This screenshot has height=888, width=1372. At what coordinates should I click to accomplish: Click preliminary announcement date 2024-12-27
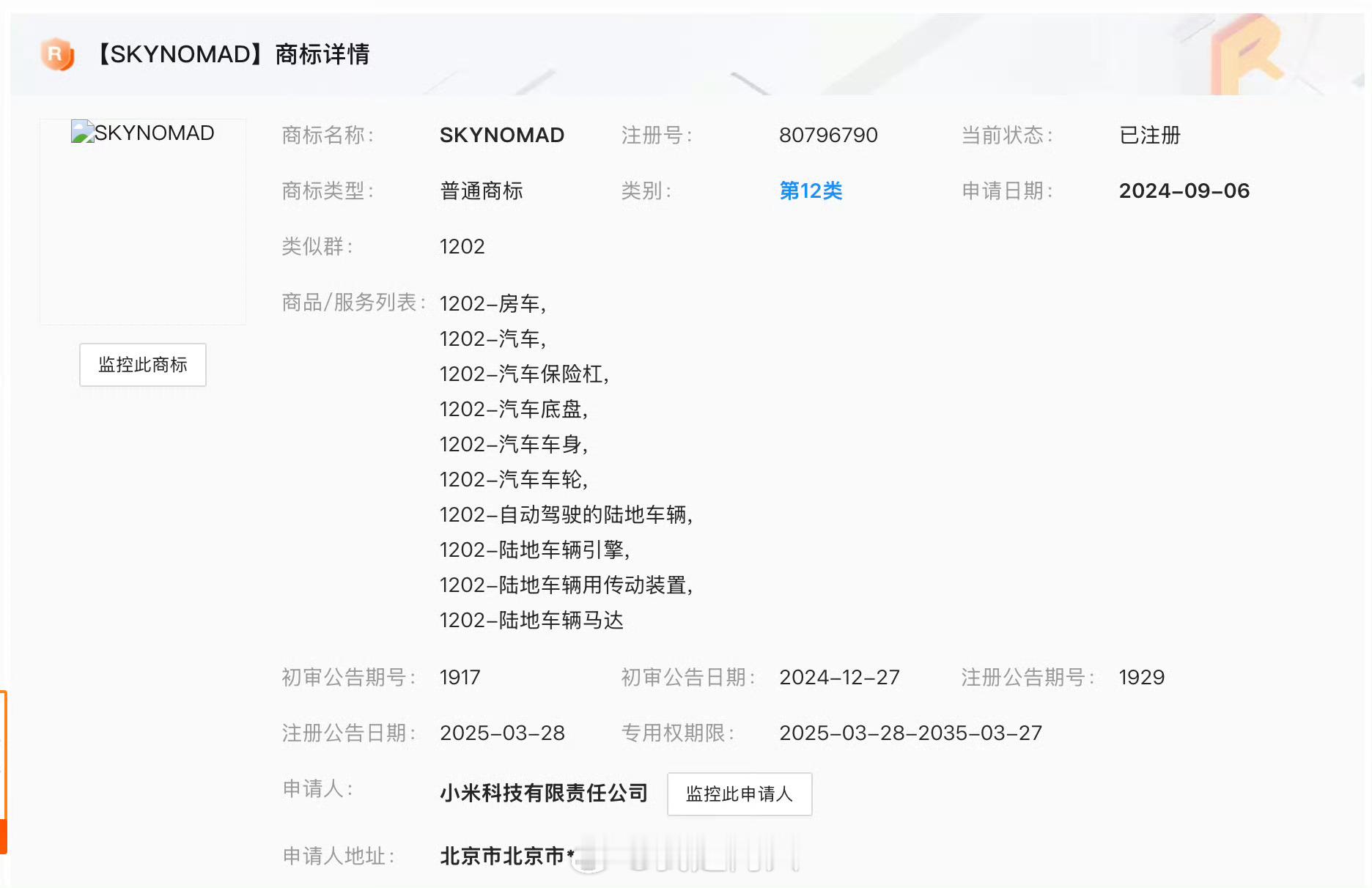[839, 678]
